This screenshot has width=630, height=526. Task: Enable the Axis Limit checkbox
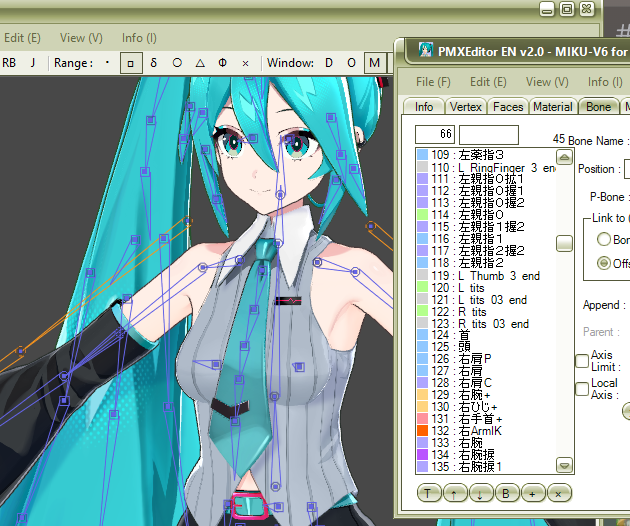582,361
